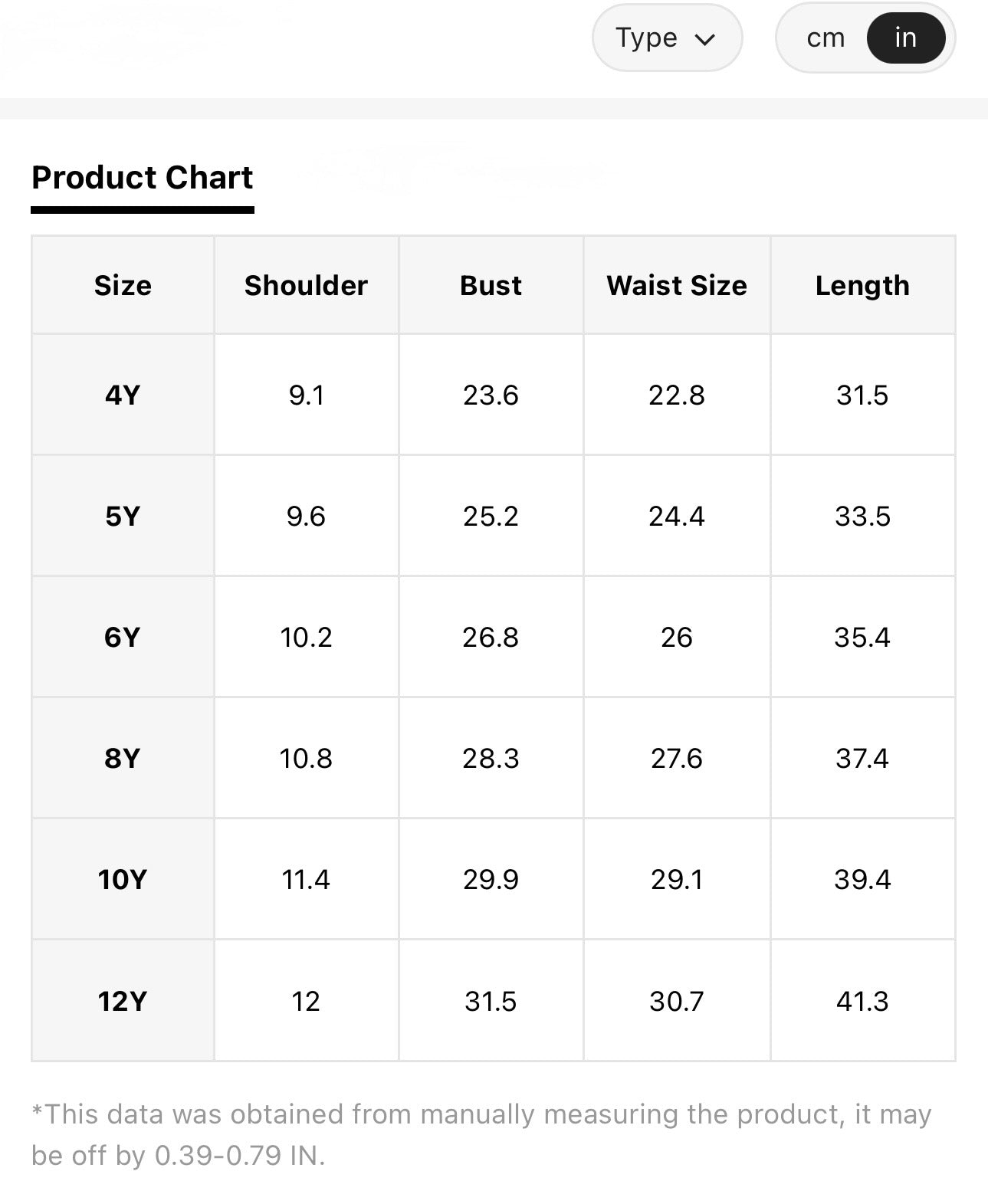This screenshot has width=988, height=1204.
Task: Select the 12Y size row label
Action: point(123,1000)
